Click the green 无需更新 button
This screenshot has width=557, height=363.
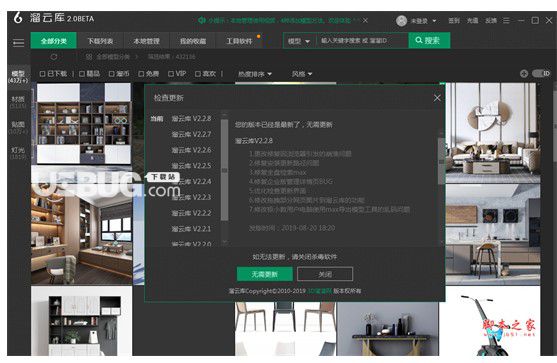coord(265,274)
